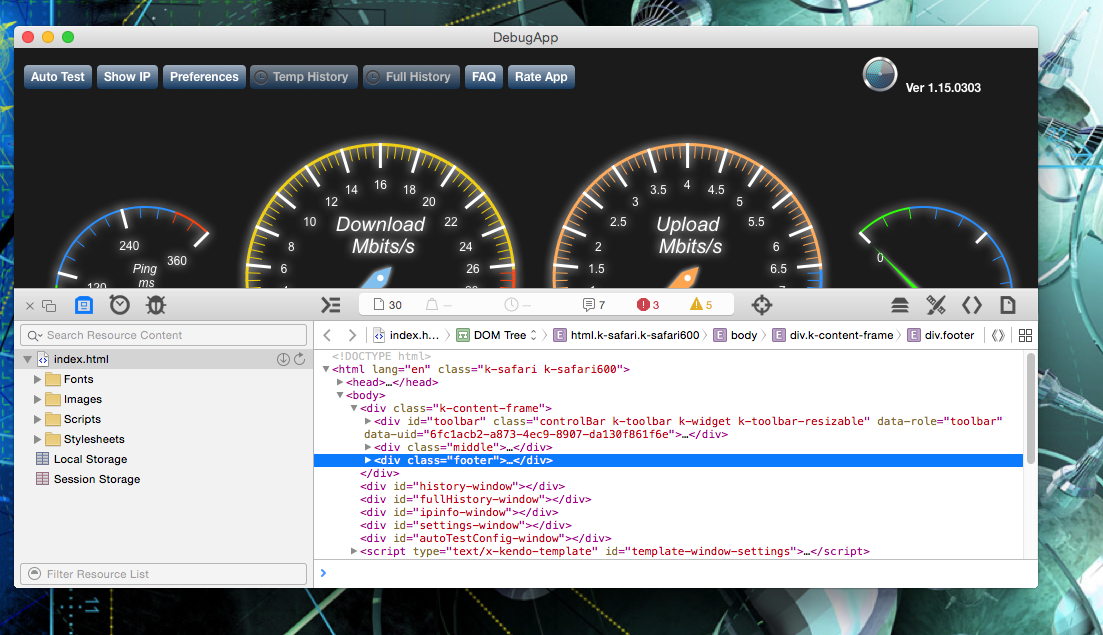
Task: Open the Debugger bug icon
Action: coord(155,305)
